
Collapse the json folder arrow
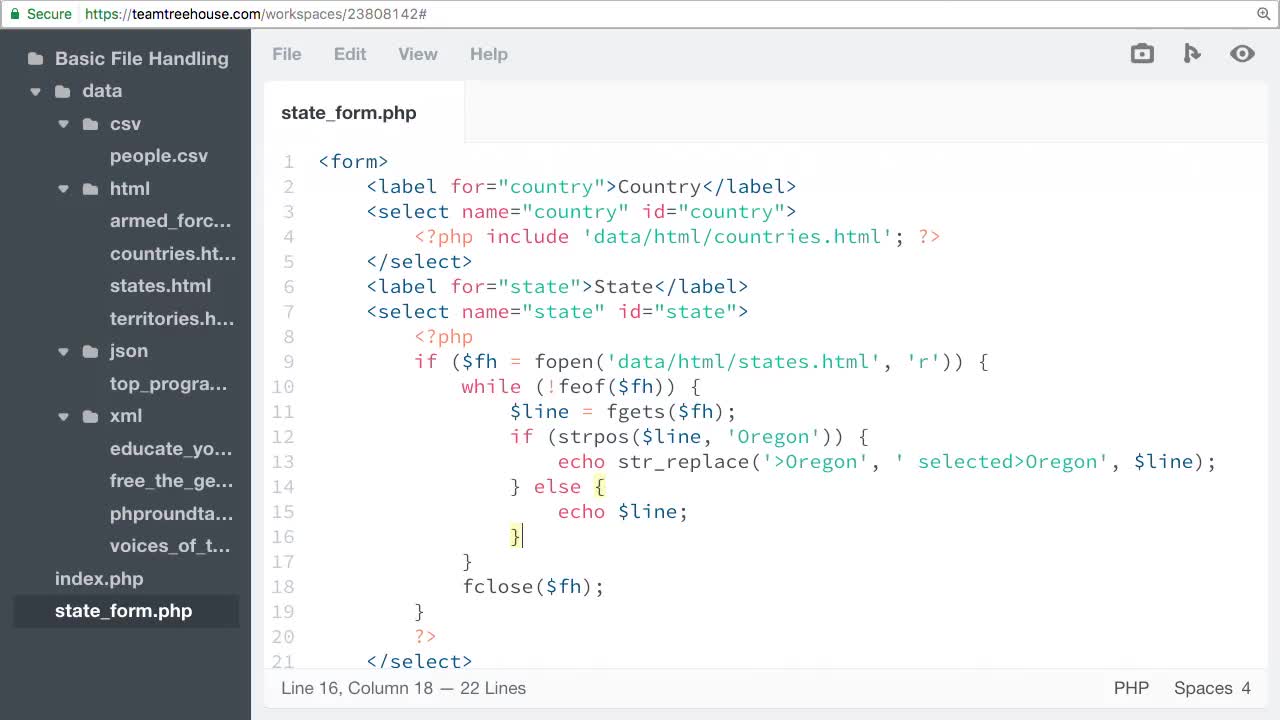(64, 351)
